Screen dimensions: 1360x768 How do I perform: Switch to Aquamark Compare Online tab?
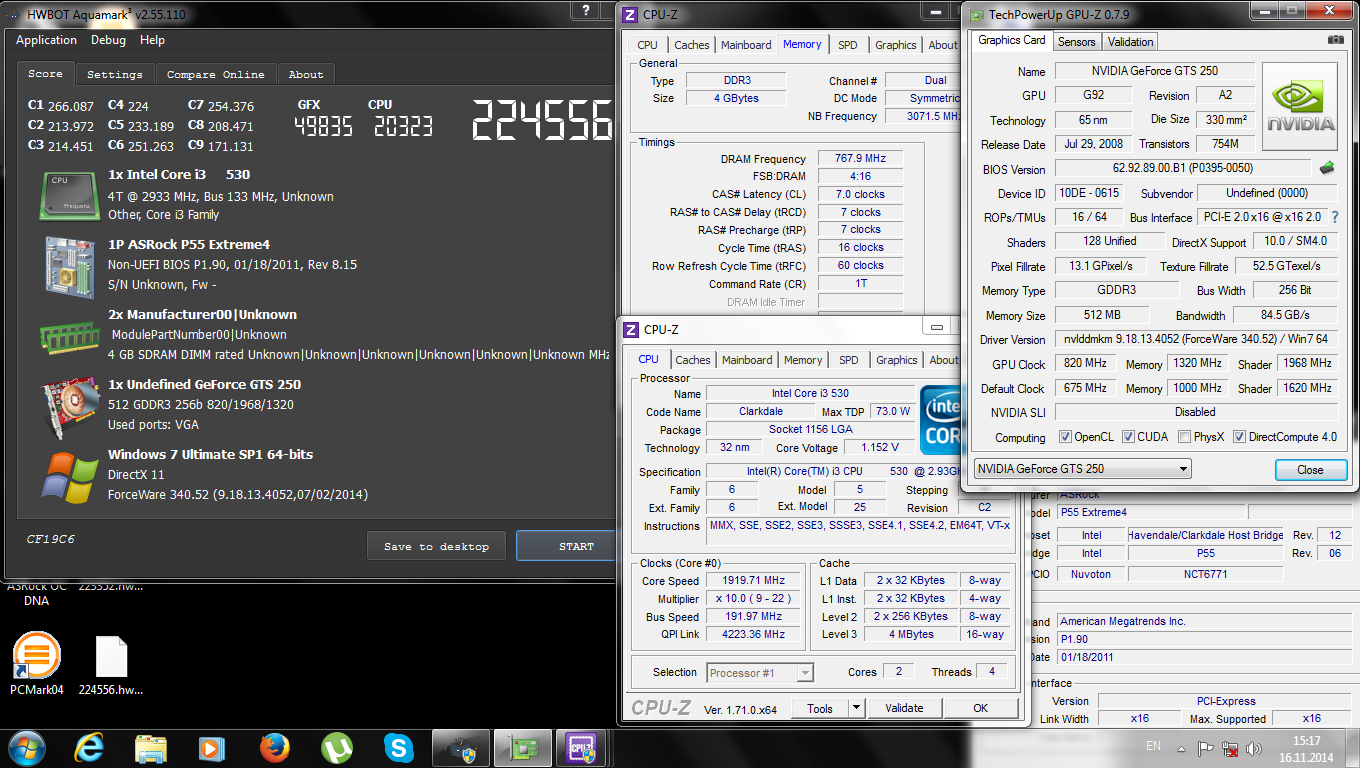tap(215, 74)
